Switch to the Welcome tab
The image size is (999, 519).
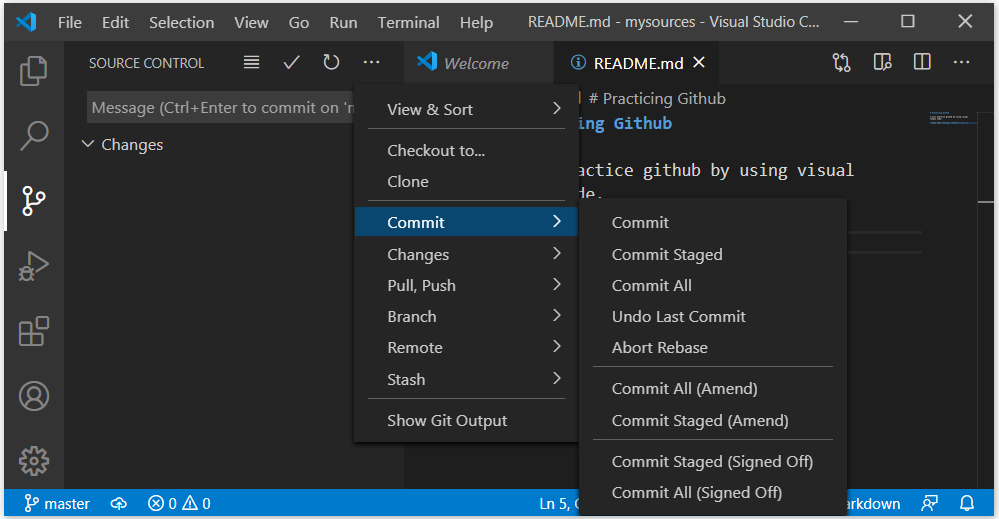(x=478, y=62)
